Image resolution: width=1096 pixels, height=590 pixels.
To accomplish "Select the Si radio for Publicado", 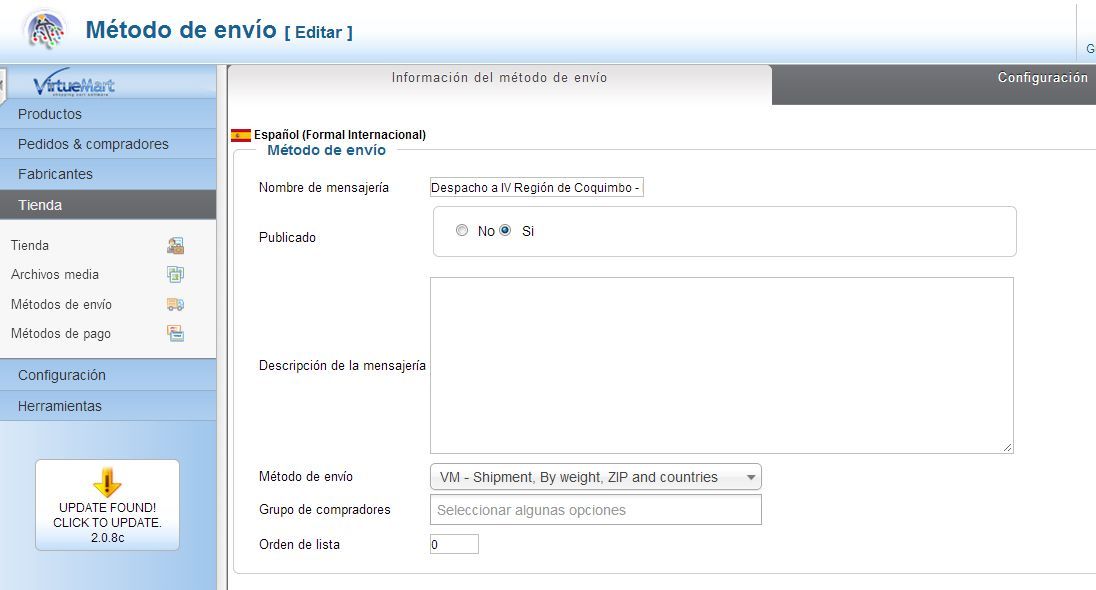I will click(505, 230).
